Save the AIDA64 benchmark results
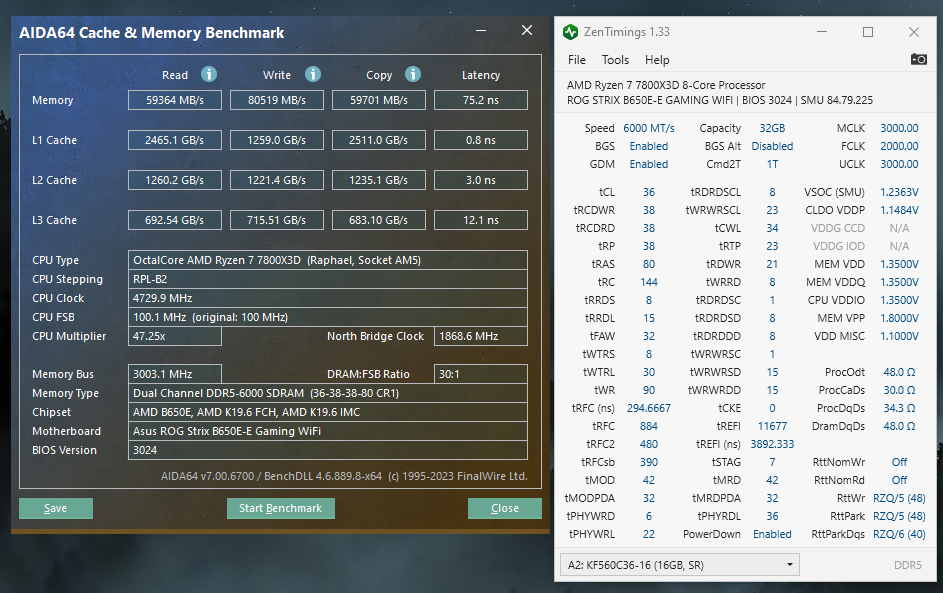 (x=56, y=508)
